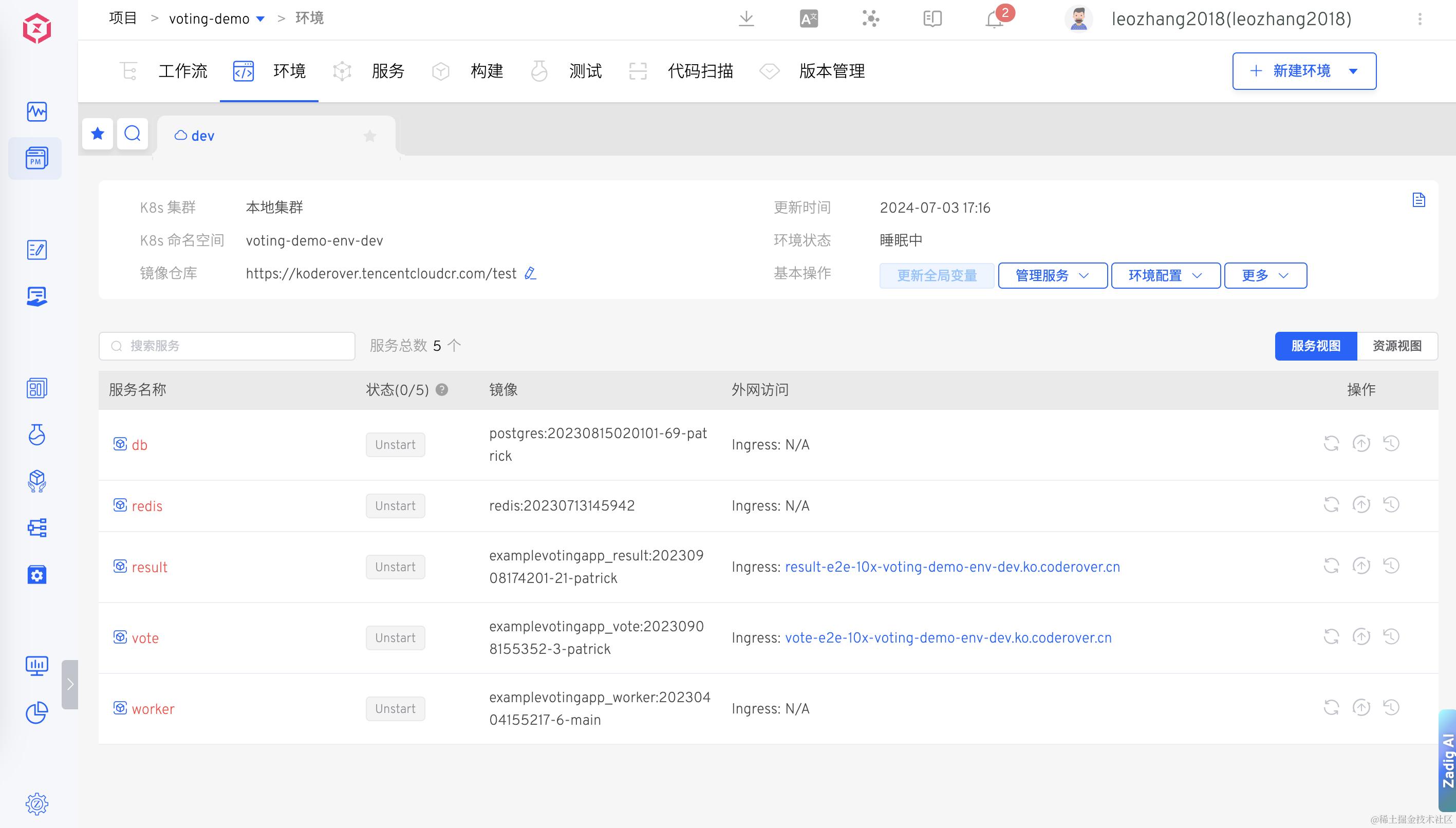
Task: Expand the 管理服务 dropdown
Action: point(1052,276)
